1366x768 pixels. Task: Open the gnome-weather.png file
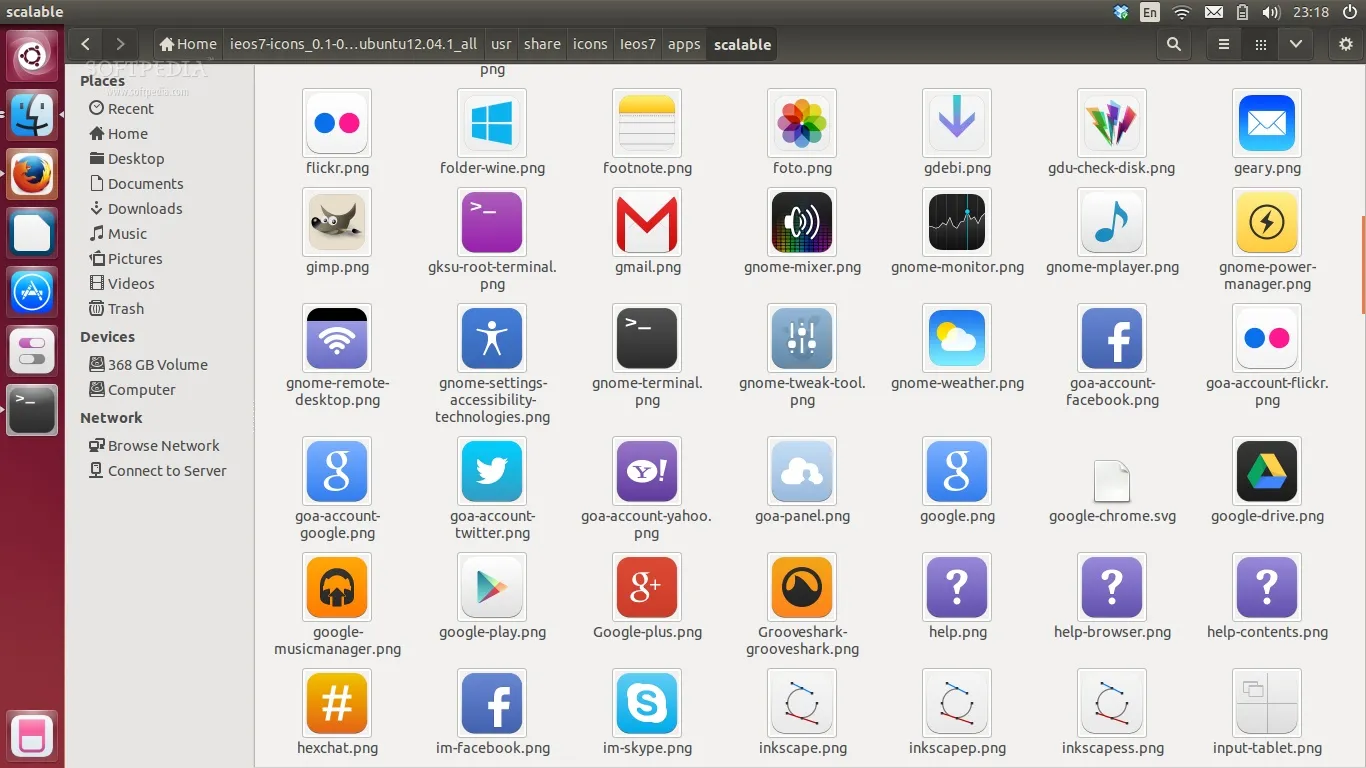tap(957, 337)
